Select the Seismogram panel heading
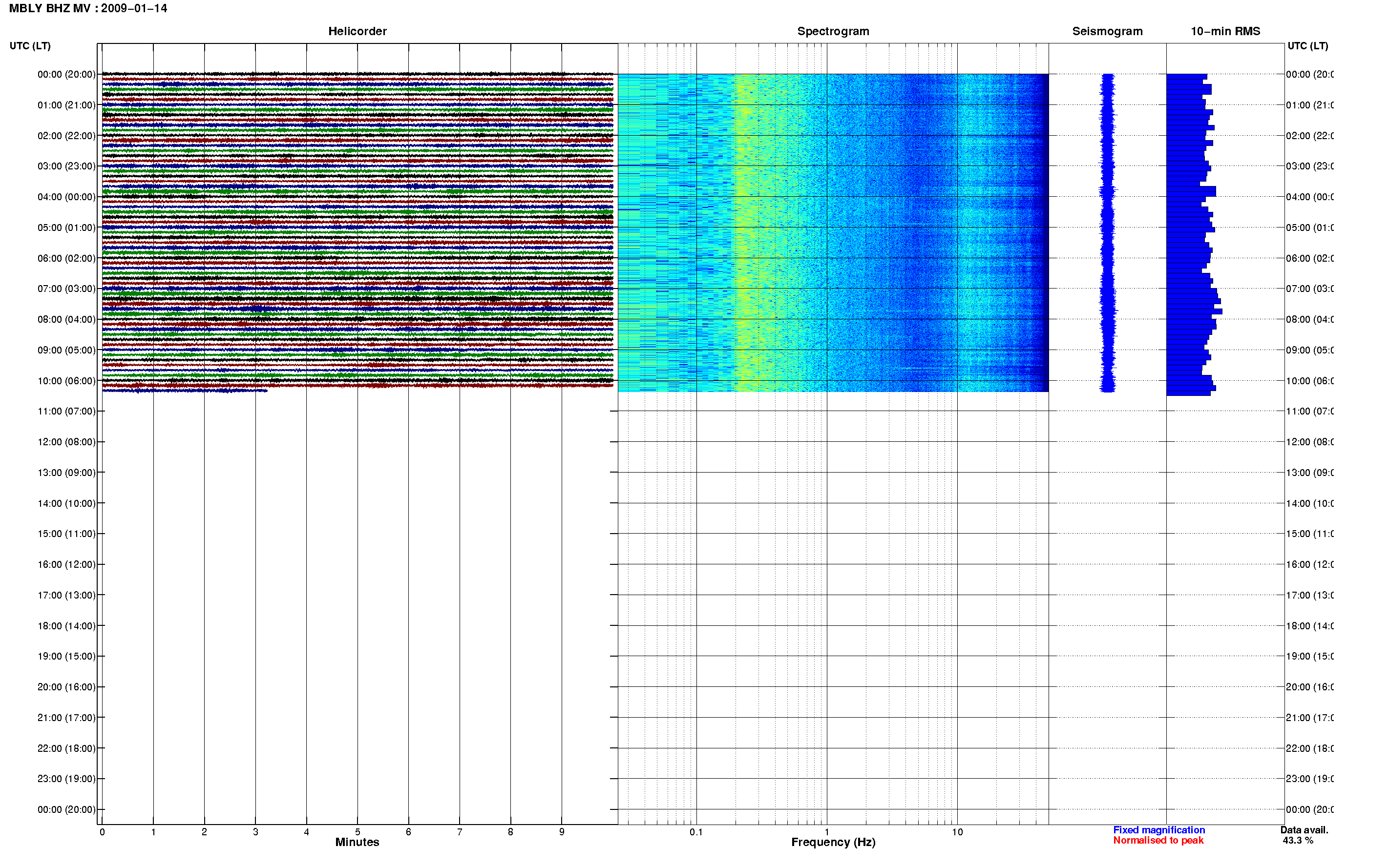The height and width of the screenshot is (868, 1389). [1107, 32]
